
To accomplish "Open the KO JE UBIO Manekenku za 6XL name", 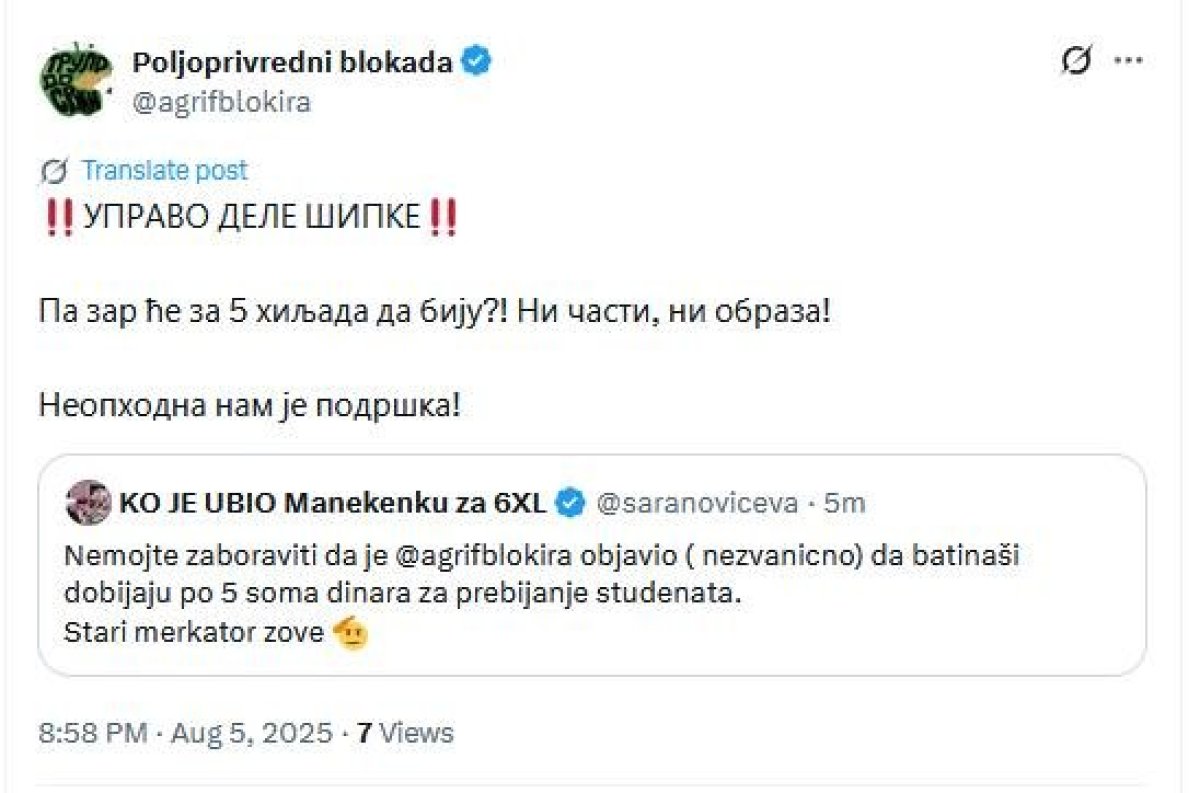I will pyautogui.click(x=332, y=503).
